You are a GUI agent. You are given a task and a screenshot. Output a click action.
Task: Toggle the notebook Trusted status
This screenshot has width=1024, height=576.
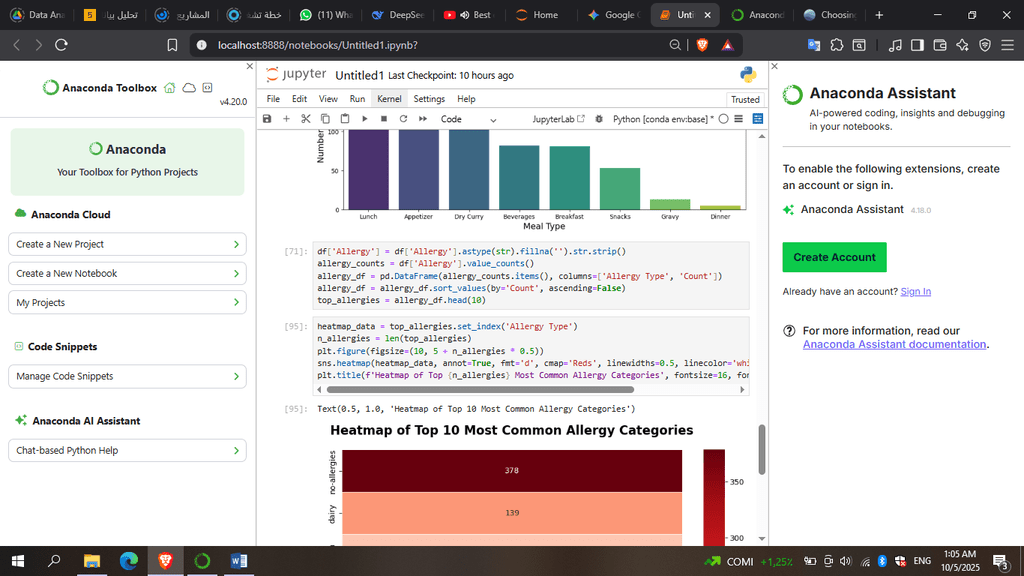click(745, 99)
